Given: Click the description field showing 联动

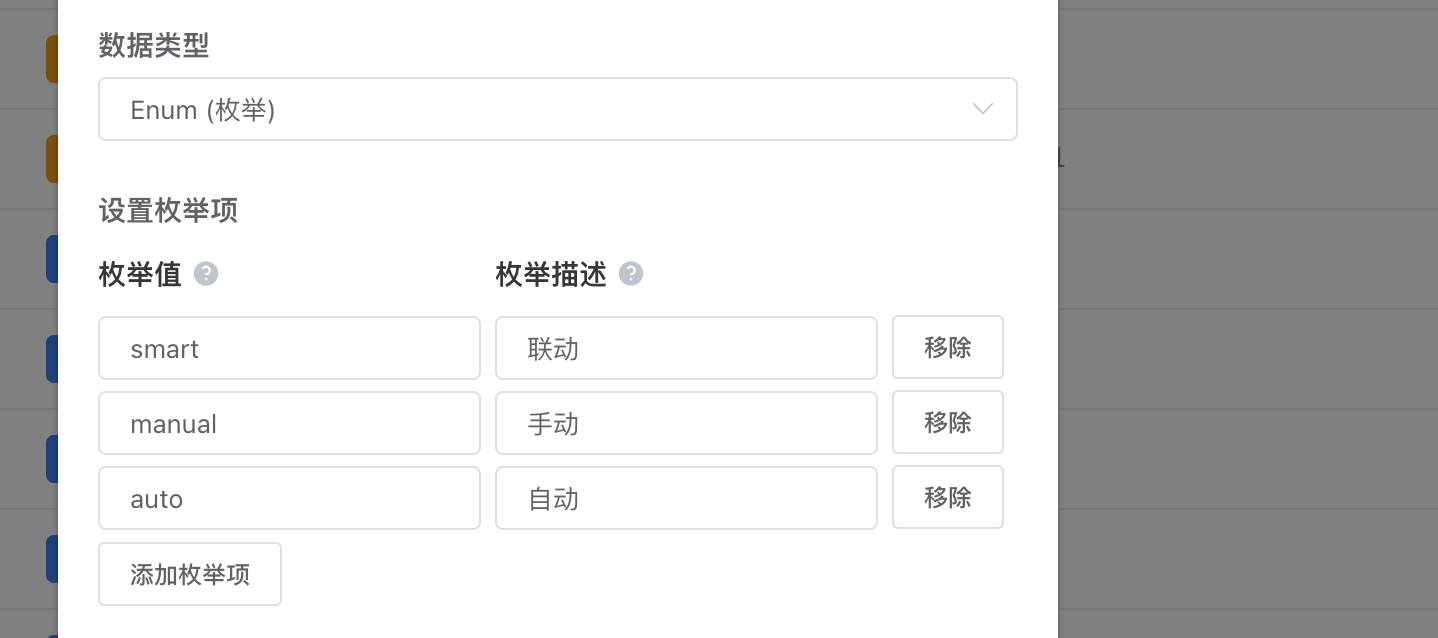Looking at the screenshot, I should pos(686,349).
